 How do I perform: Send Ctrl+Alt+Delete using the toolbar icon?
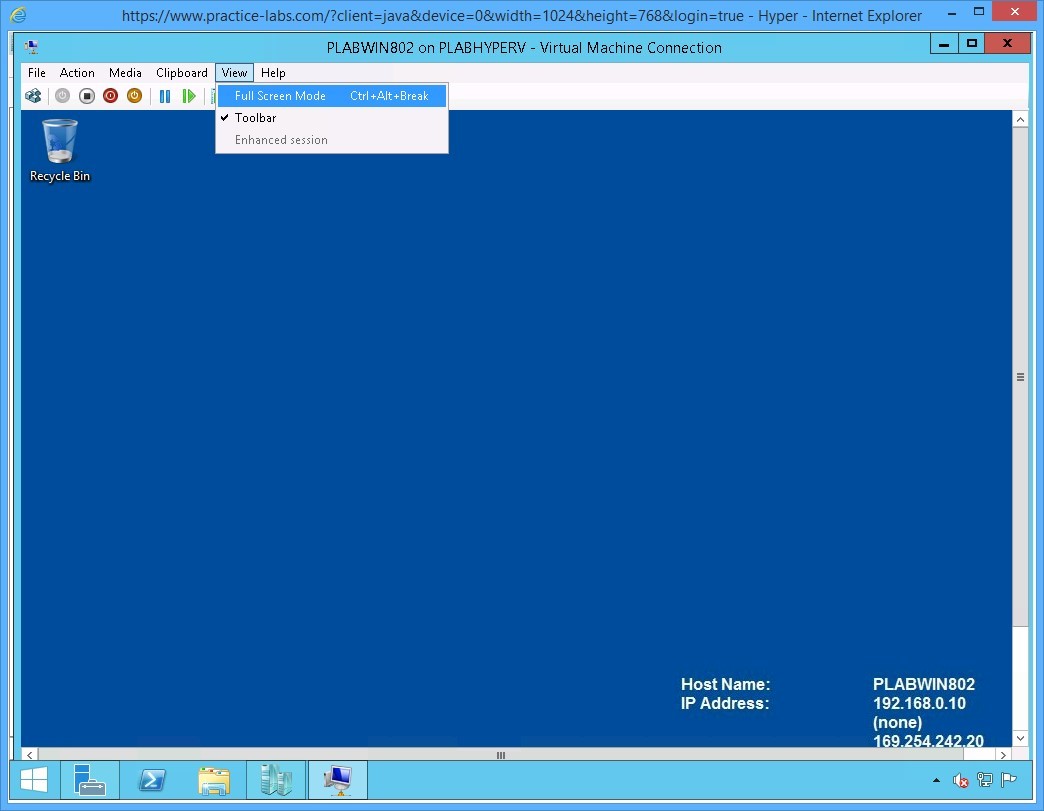point(33,95)
